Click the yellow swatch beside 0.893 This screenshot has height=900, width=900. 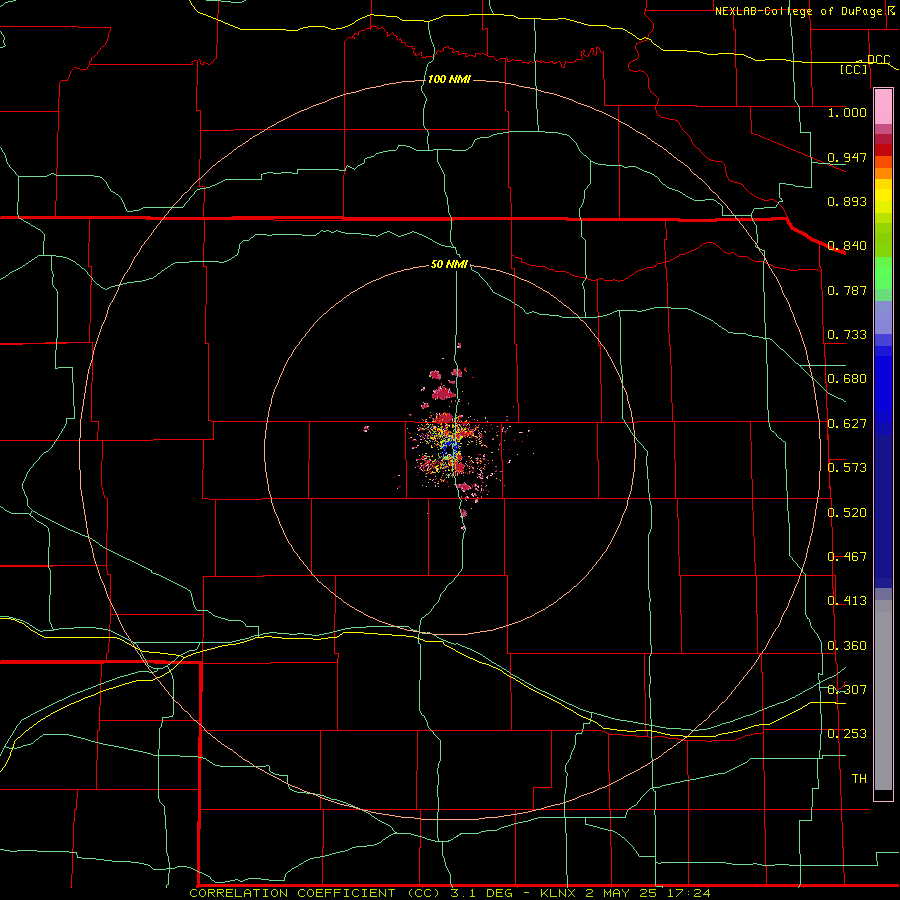883,201
